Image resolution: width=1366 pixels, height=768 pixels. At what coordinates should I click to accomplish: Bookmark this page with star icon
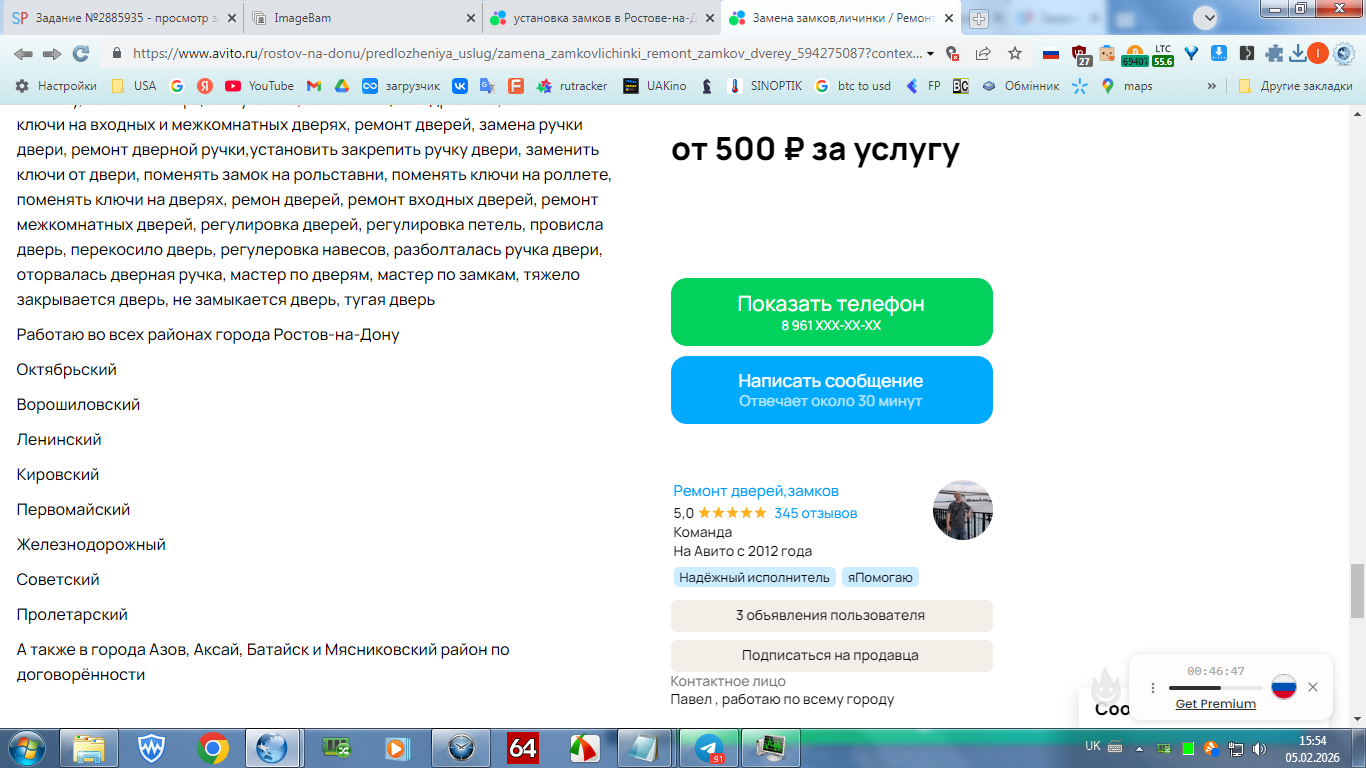point(1014,54)
